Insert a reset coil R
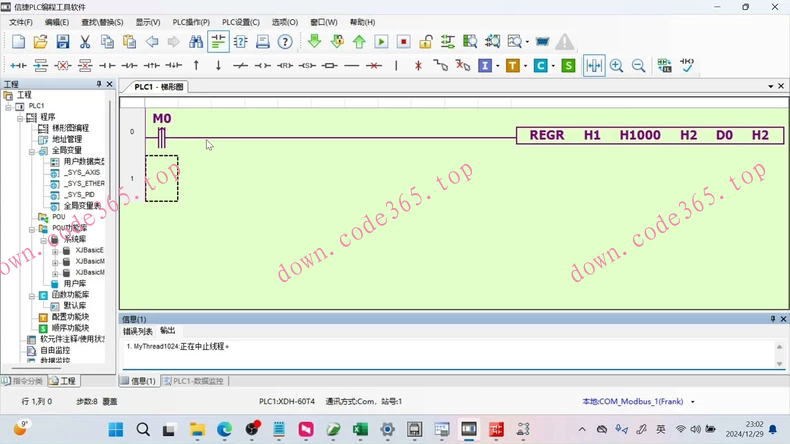Viewport: 790px width, 444px height. point(285,66)
